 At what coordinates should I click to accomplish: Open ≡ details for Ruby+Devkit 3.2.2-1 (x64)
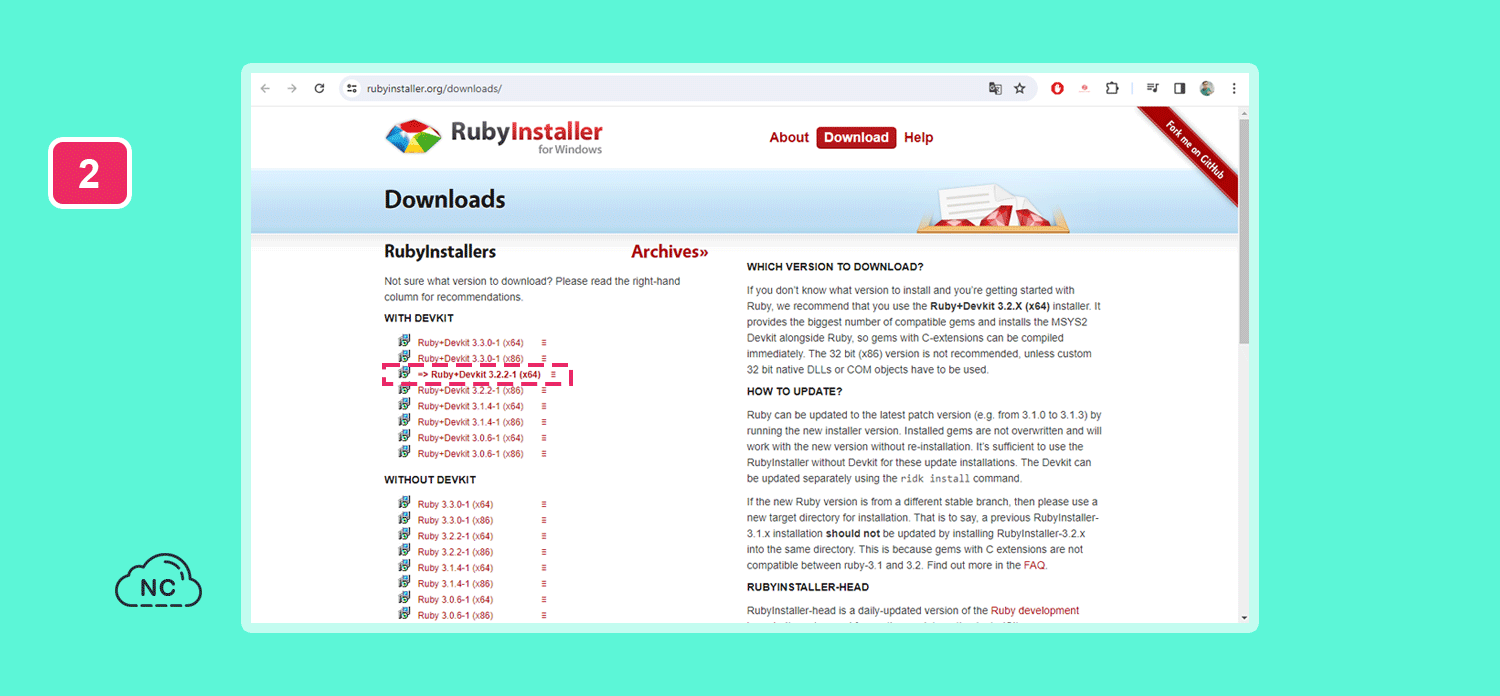click(x=553, y=374)
